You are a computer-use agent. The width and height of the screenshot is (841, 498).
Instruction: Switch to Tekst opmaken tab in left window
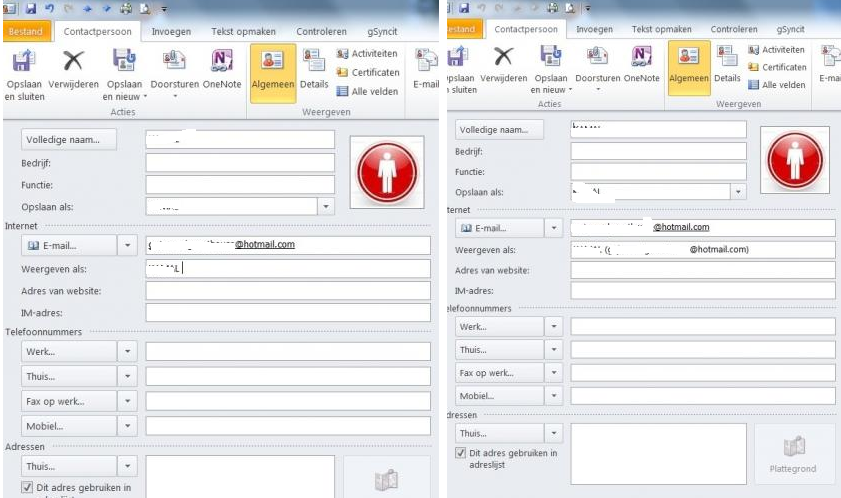[244, 32]
